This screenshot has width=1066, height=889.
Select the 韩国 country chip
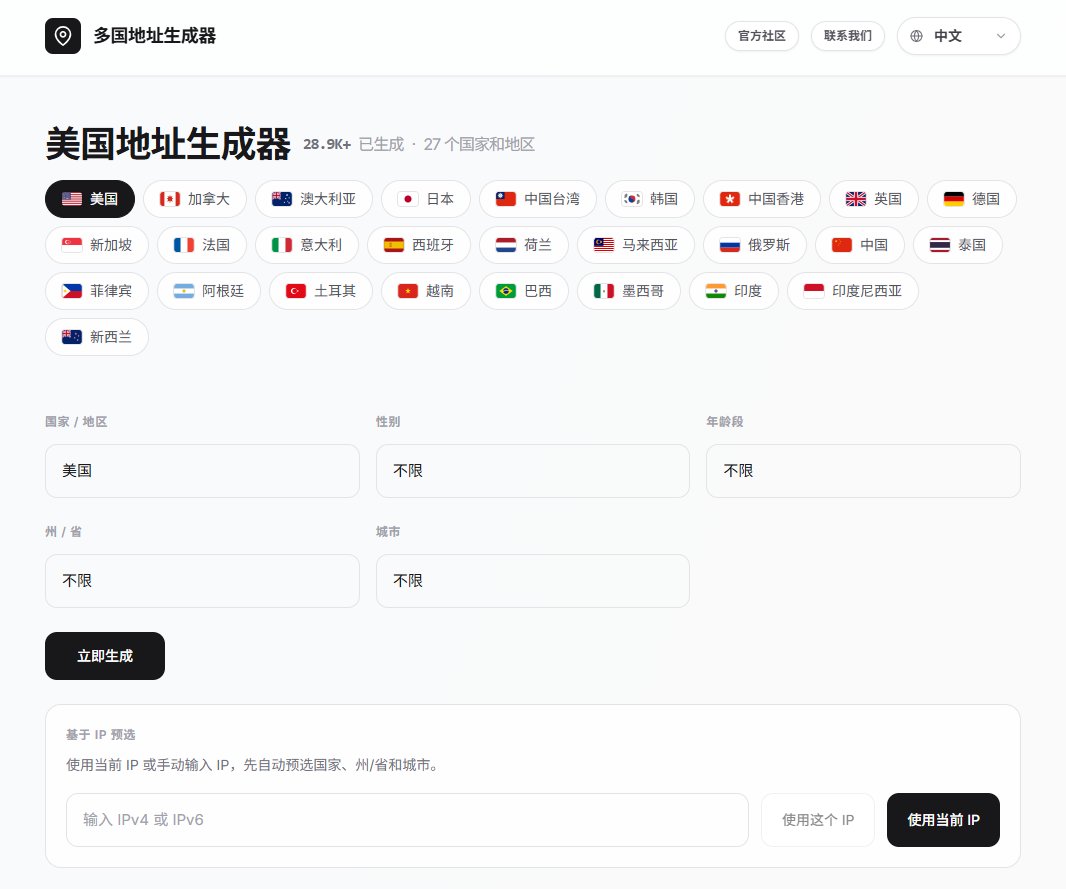[650, 199]
